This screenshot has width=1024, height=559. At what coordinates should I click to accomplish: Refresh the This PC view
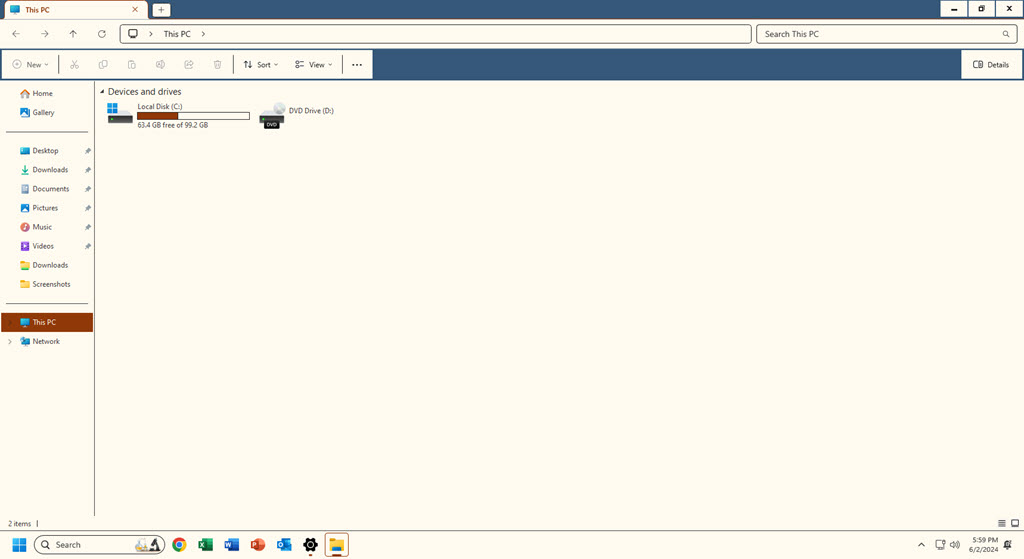pos(102,34)
